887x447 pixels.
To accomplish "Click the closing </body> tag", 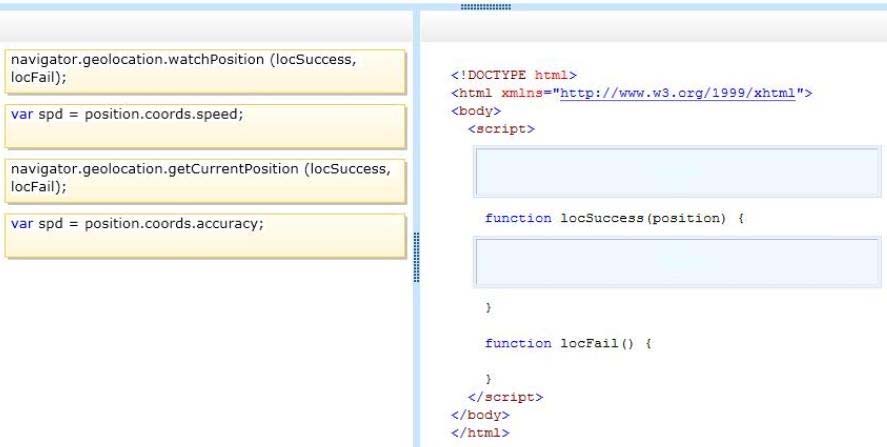I will tap(480, 415).
